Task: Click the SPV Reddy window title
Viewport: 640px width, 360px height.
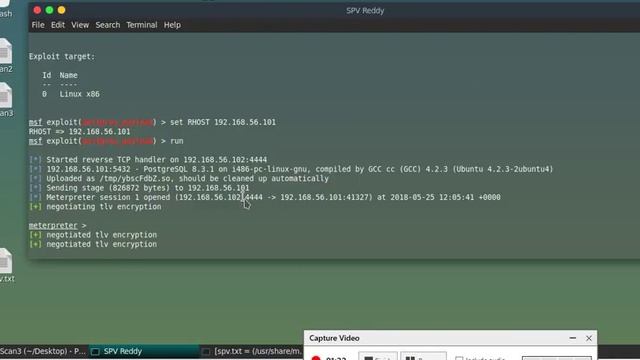Action: tap(365, 11)
